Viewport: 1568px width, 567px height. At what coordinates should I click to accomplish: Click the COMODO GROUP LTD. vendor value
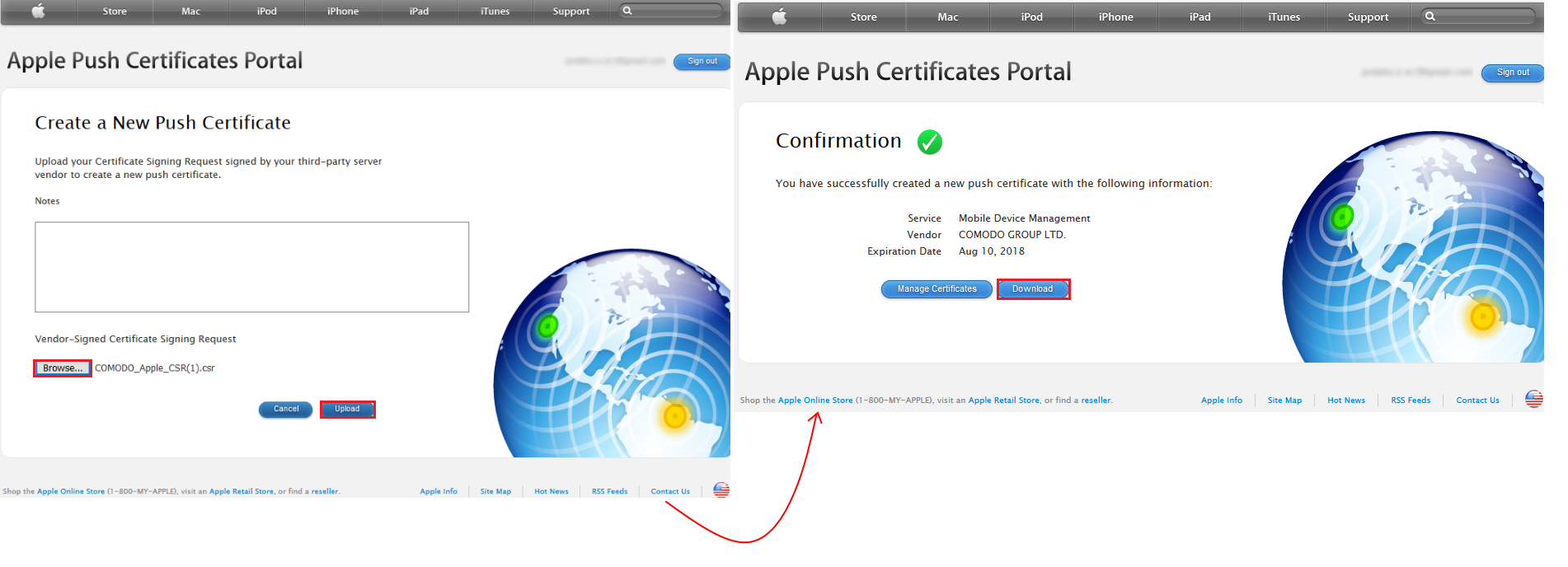click(x=1012, y=235)
